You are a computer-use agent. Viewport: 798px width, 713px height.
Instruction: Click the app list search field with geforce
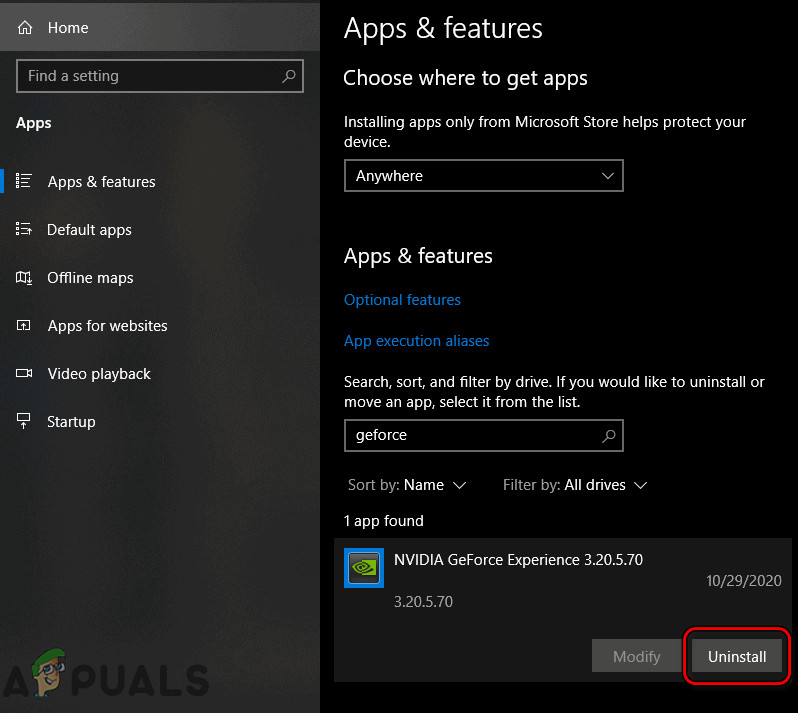(483, 436)
